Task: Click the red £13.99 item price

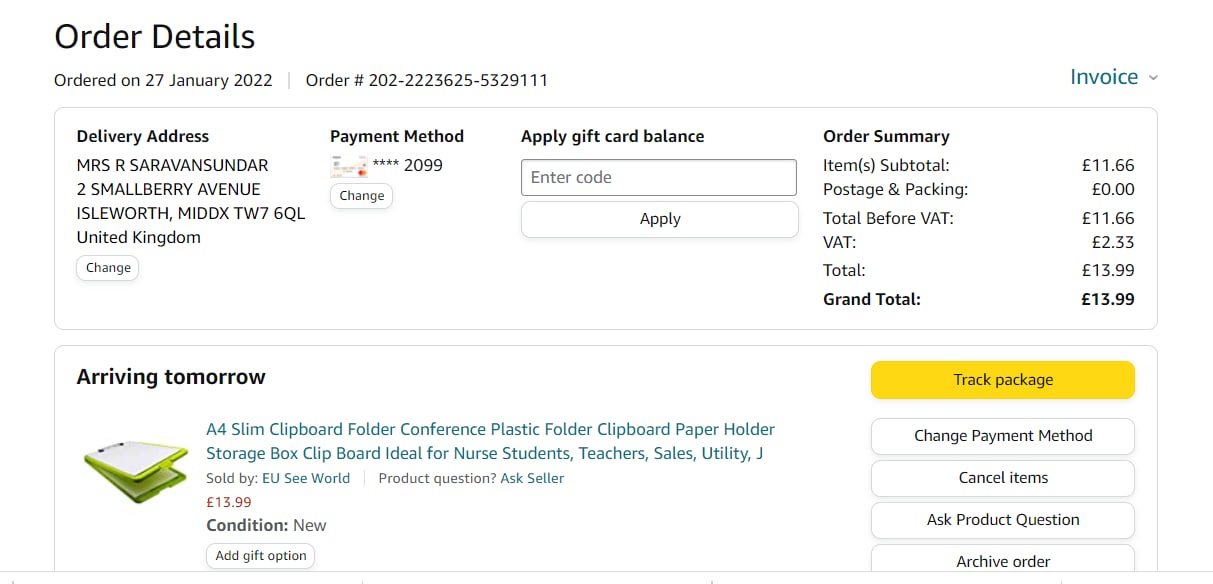Action: pyautogui.click(x=229, y=502)
